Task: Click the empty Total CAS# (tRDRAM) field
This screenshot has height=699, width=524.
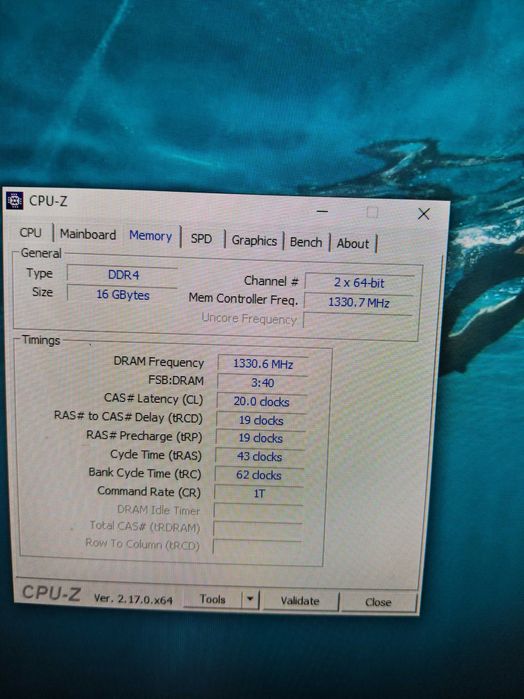Action: click(x=258, y=529)
